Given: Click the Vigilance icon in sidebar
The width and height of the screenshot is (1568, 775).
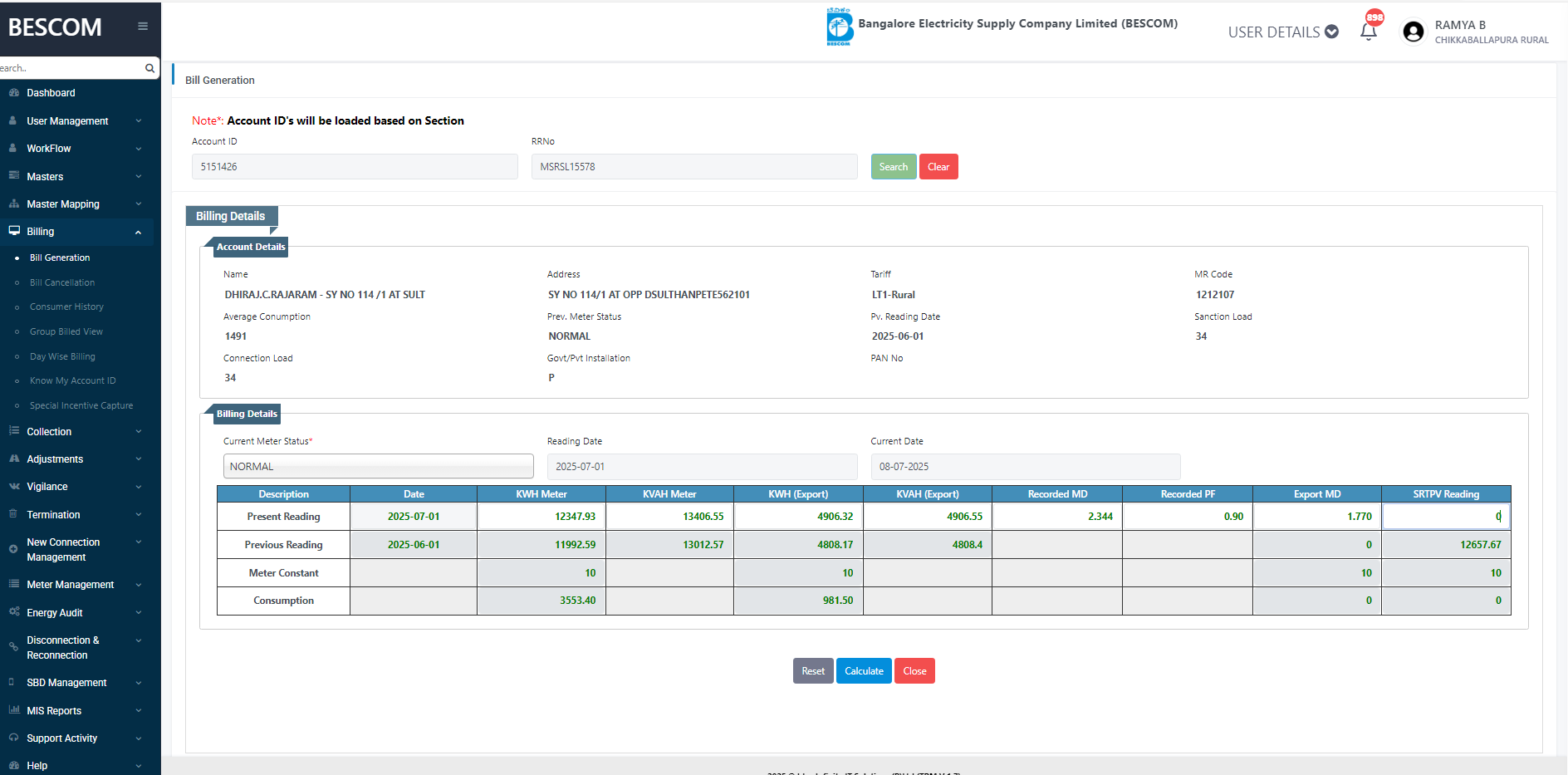Looking at the screenshot, I should point(14,487).
